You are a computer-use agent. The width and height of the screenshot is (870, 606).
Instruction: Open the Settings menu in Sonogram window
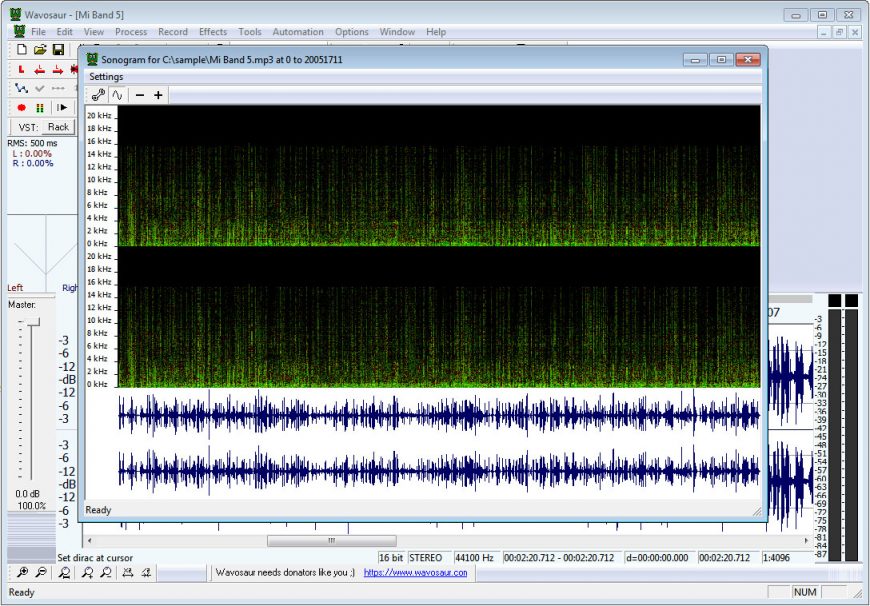[x=106, y=77]
